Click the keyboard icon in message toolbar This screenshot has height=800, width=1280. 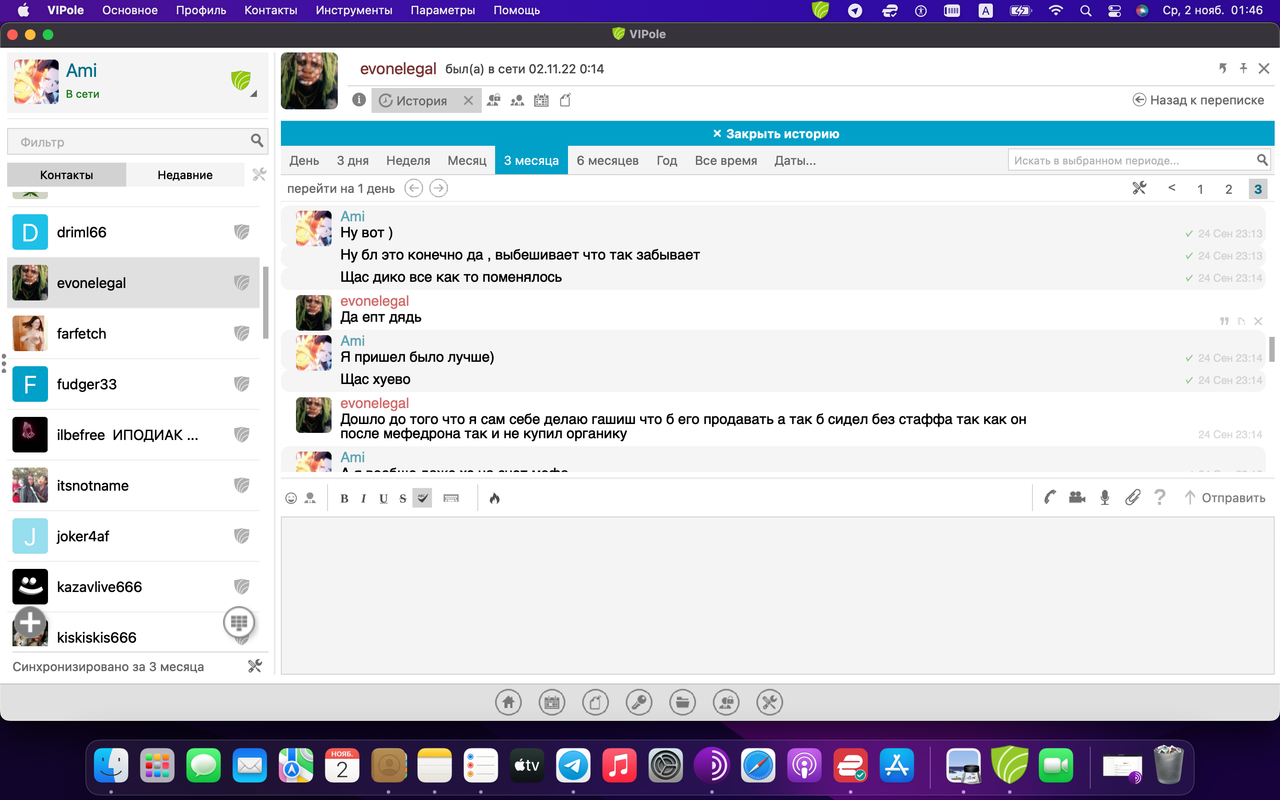tap(451, 498)
